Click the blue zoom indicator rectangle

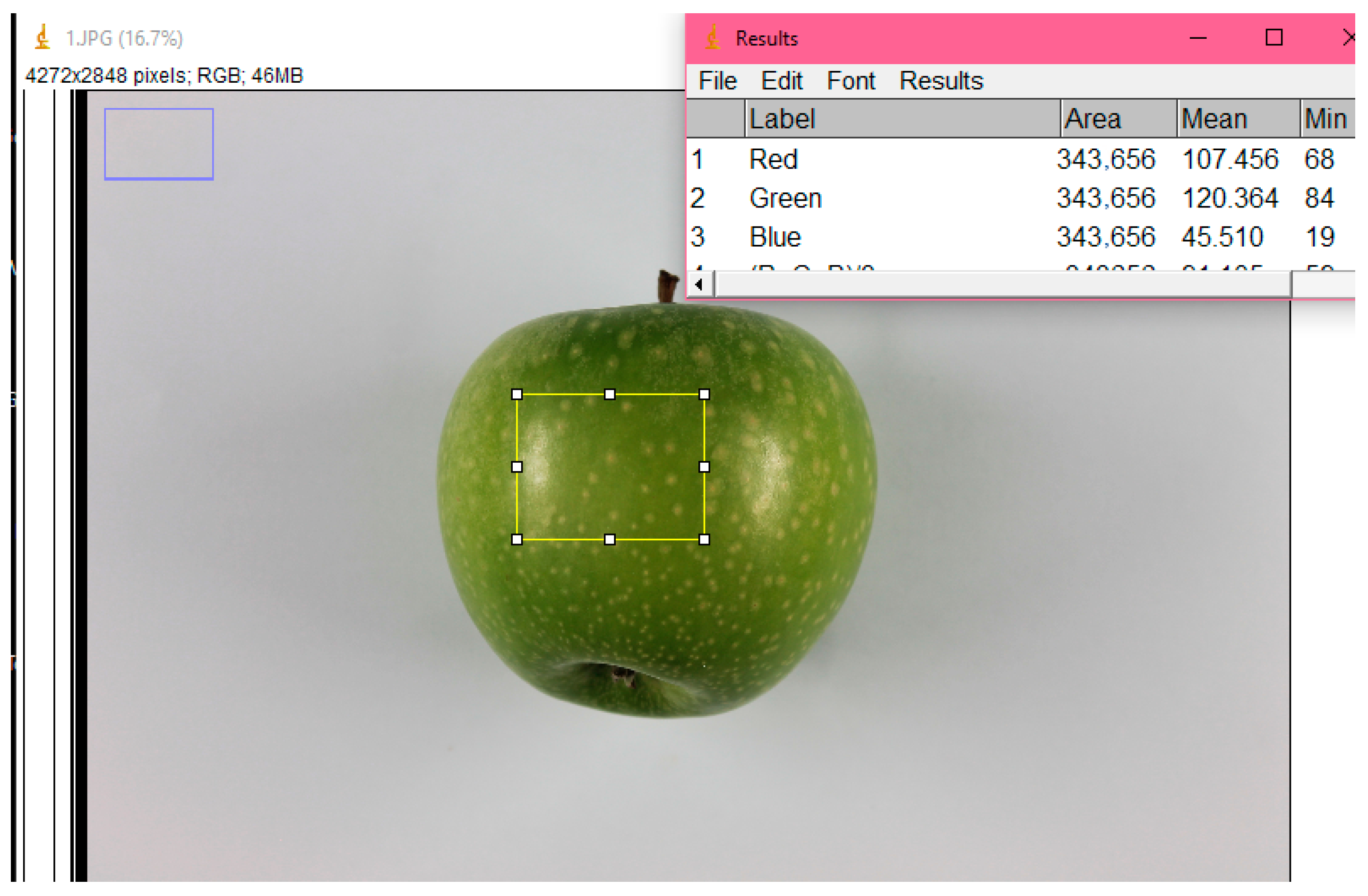[x=159, y=144]
